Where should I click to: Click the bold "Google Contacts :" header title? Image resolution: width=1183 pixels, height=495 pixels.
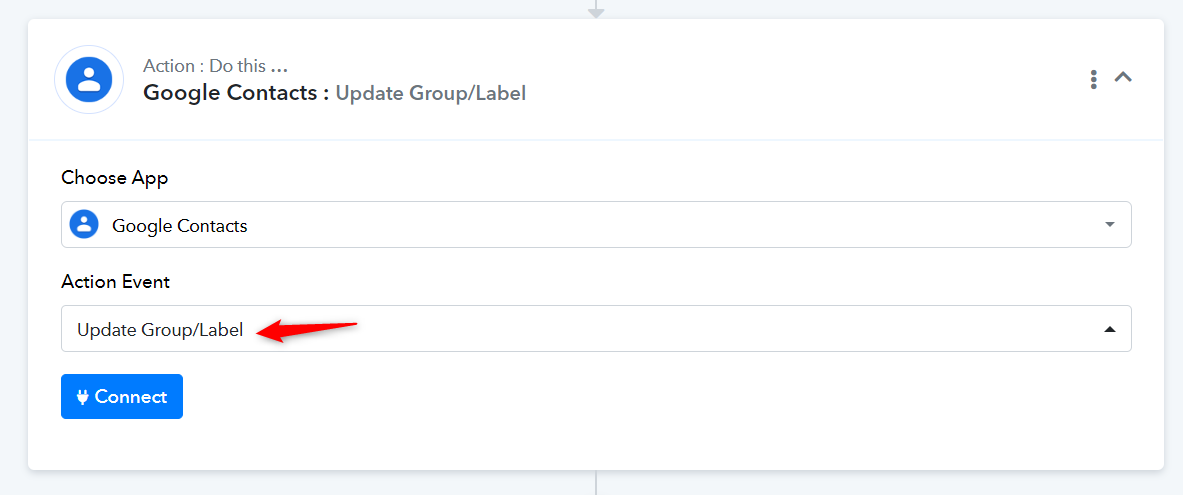pyautogui.click(x=236, y=93)
